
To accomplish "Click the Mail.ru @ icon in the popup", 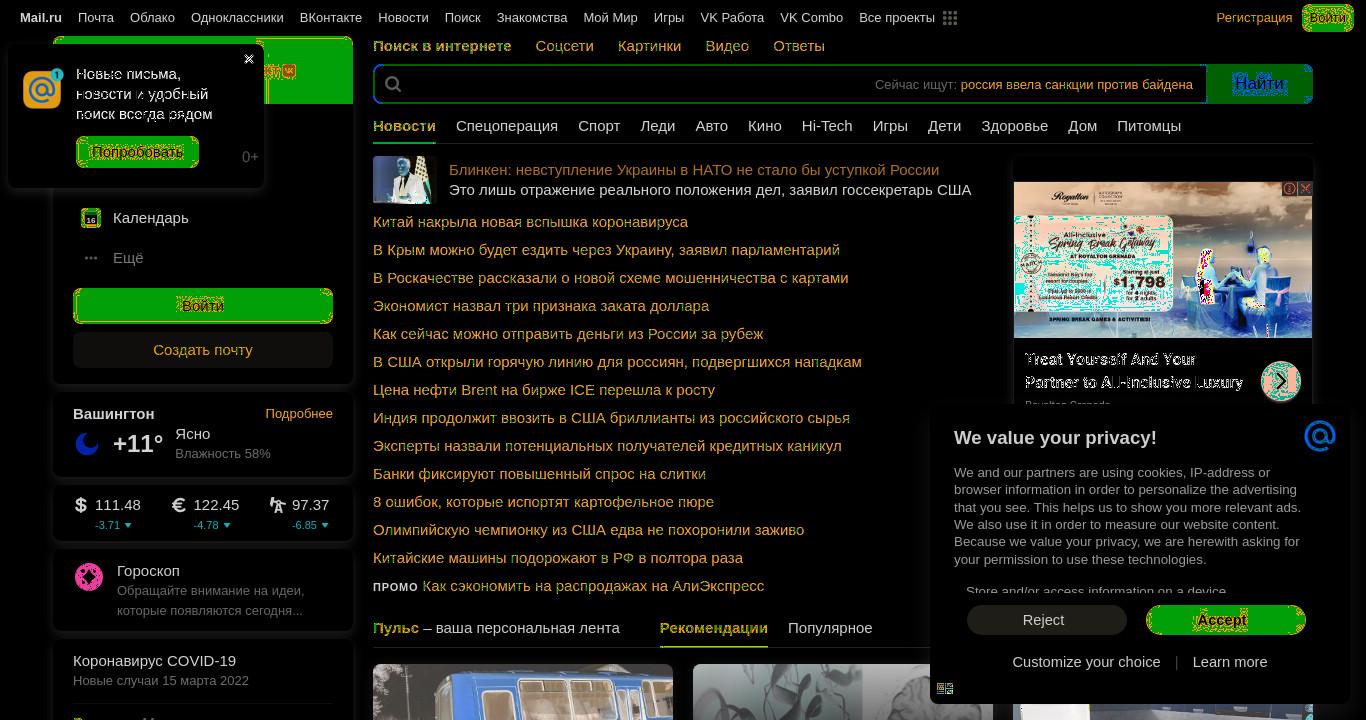I will pos(42,90).
